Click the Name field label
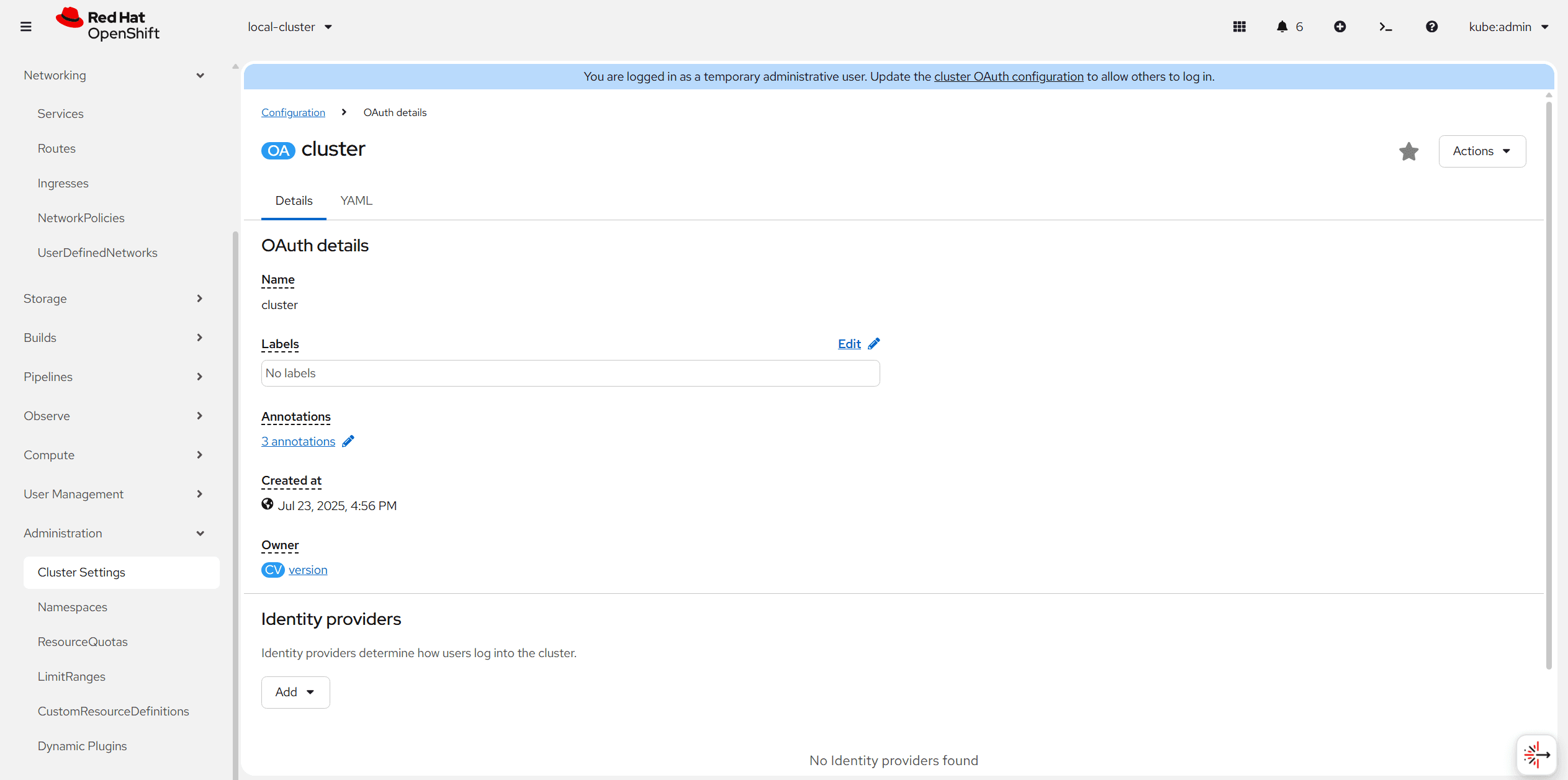 (x=278, y=280)
